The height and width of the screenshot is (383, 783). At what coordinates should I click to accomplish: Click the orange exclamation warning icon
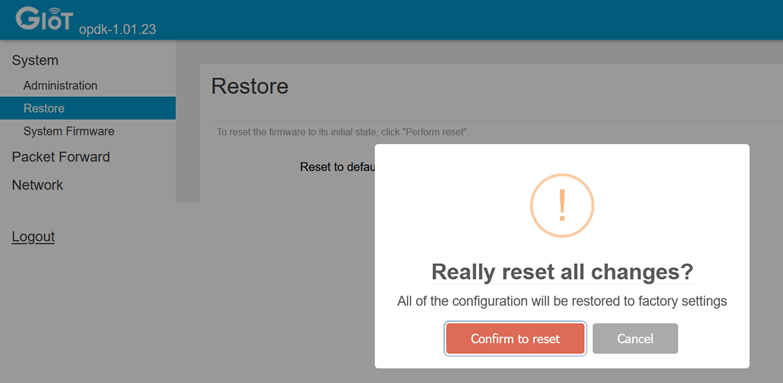pyautogui.click(x=562, y=205)
